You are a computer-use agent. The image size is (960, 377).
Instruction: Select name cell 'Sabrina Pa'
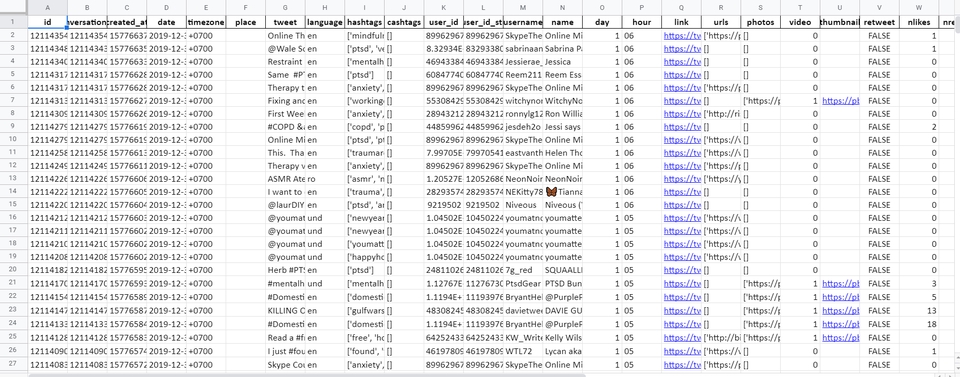click(x=563, y=48)
